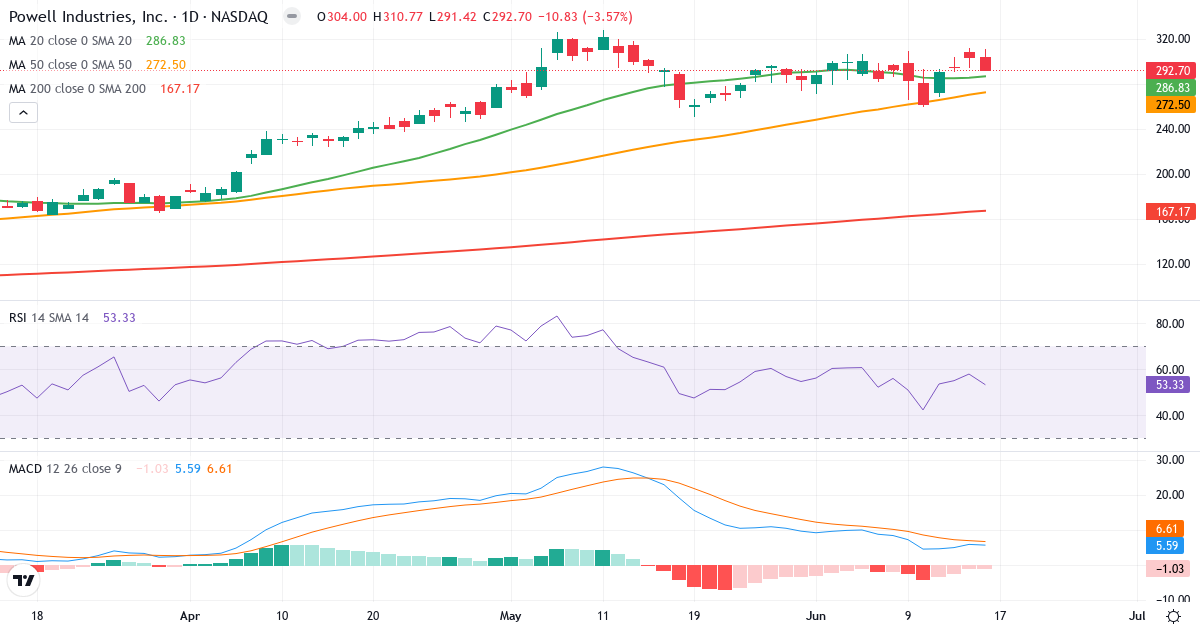
Task: Click the RSI 40.00 axis label
Action: click(x=1171, y=416)
